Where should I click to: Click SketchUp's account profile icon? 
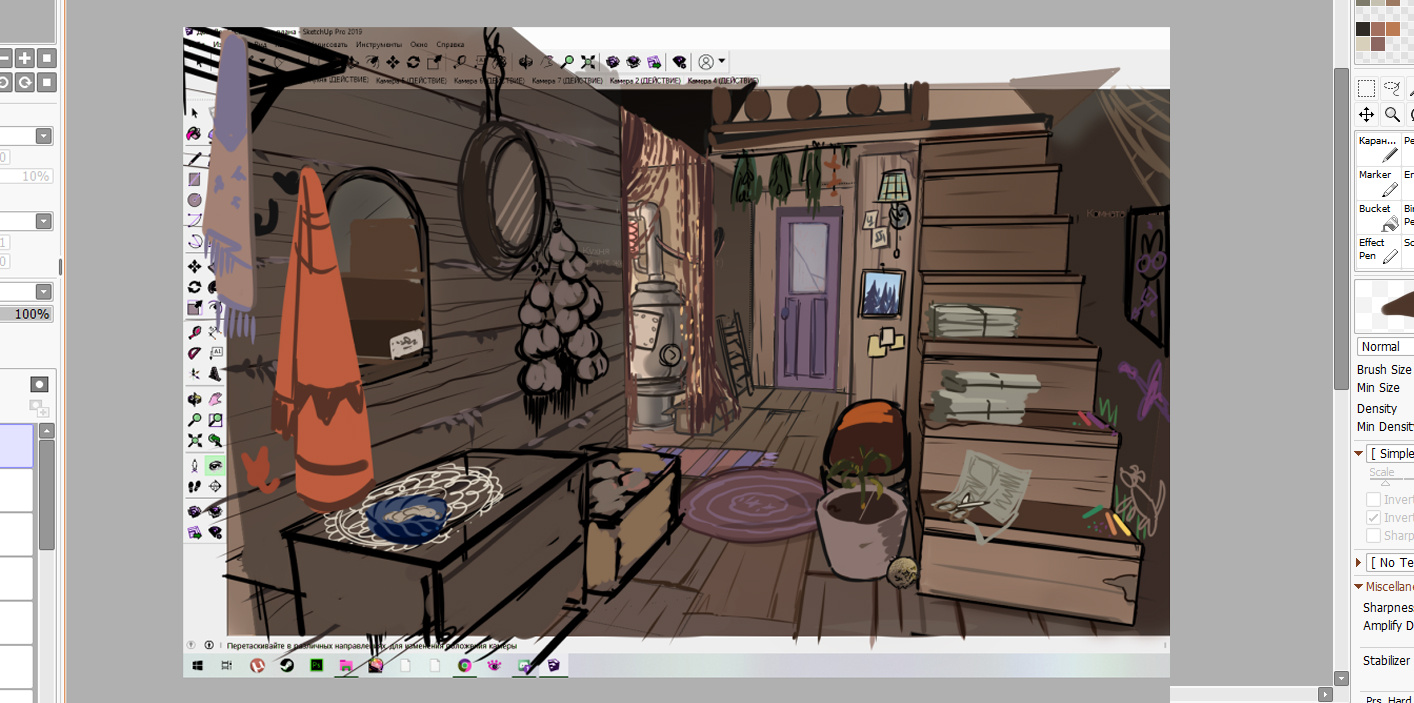pyautogui.click(x=706, y=62)
